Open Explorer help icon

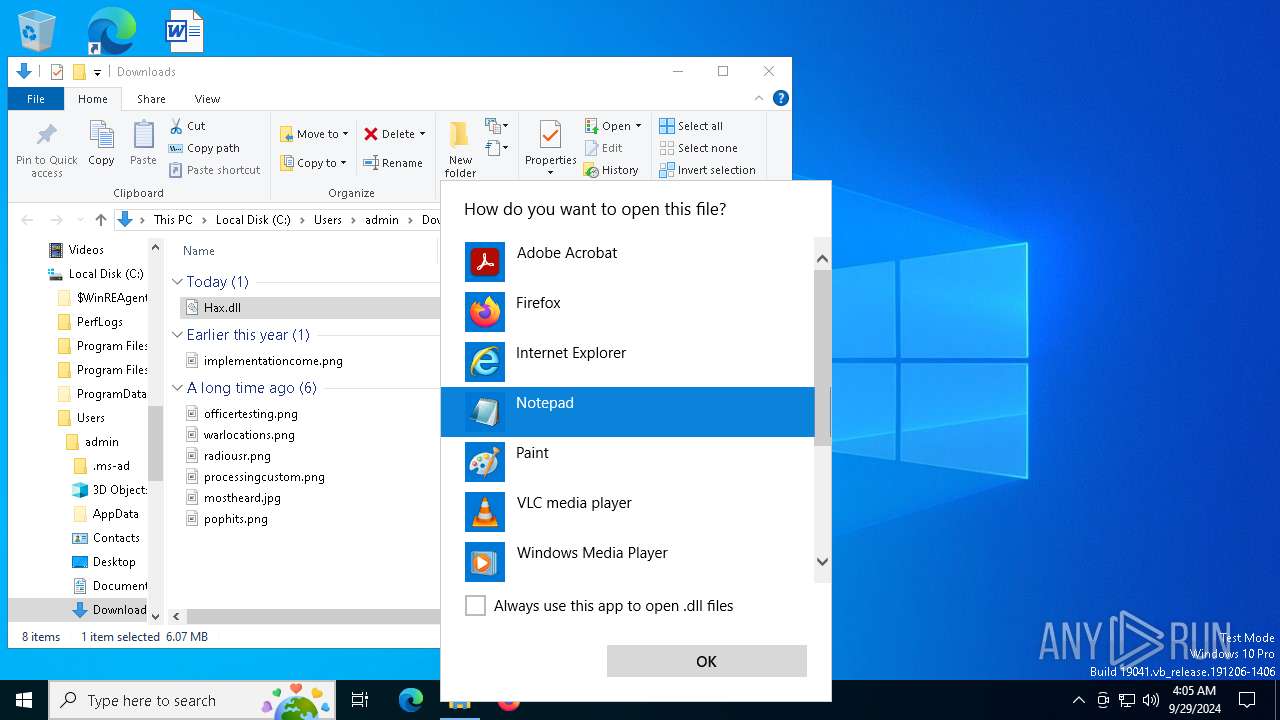[781, 98]
